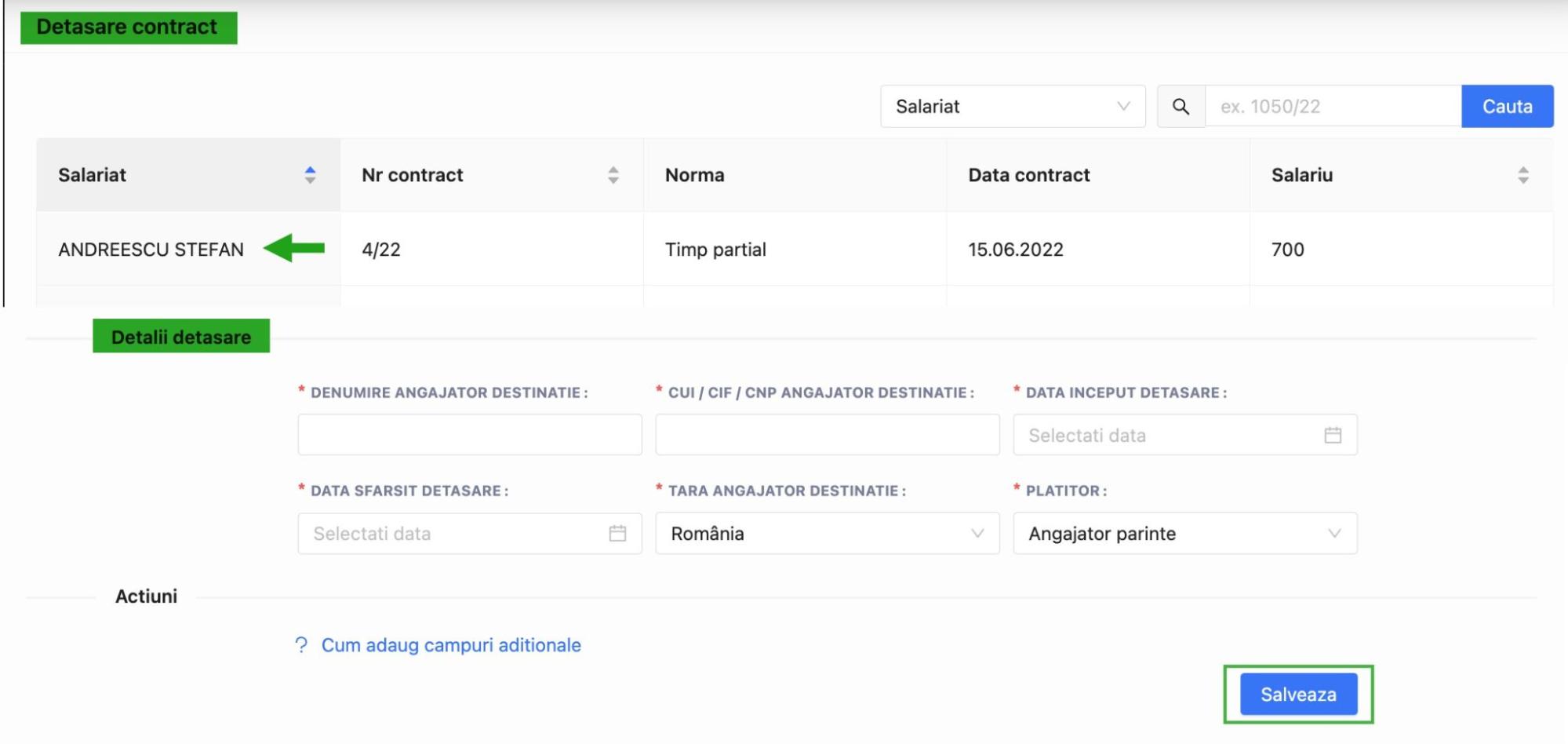Open calendar icon for Data sfarsit detasare

pos(617,534)
